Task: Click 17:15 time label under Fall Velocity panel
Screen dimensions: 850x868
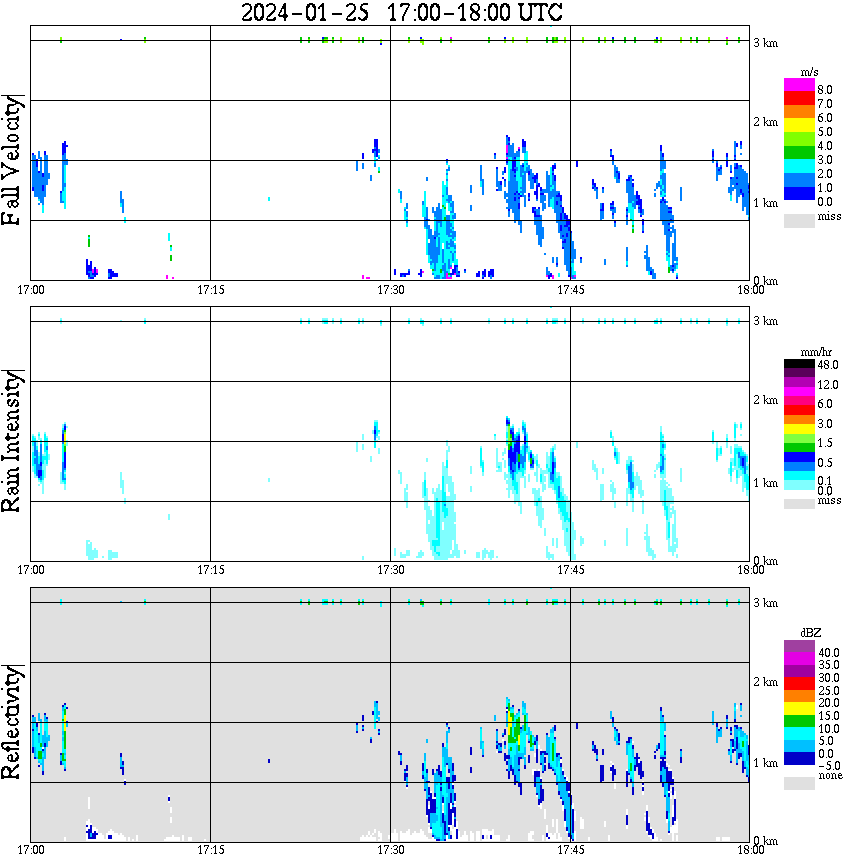Action: (x=210, y=290)
